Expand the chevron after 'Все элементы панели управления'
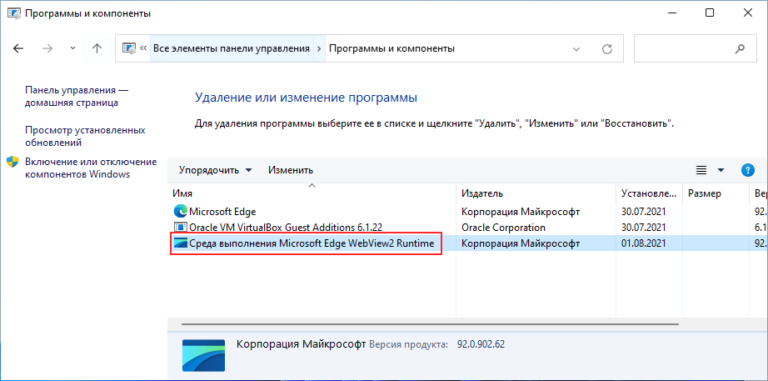The image size is (768, 381). point(319,48)
